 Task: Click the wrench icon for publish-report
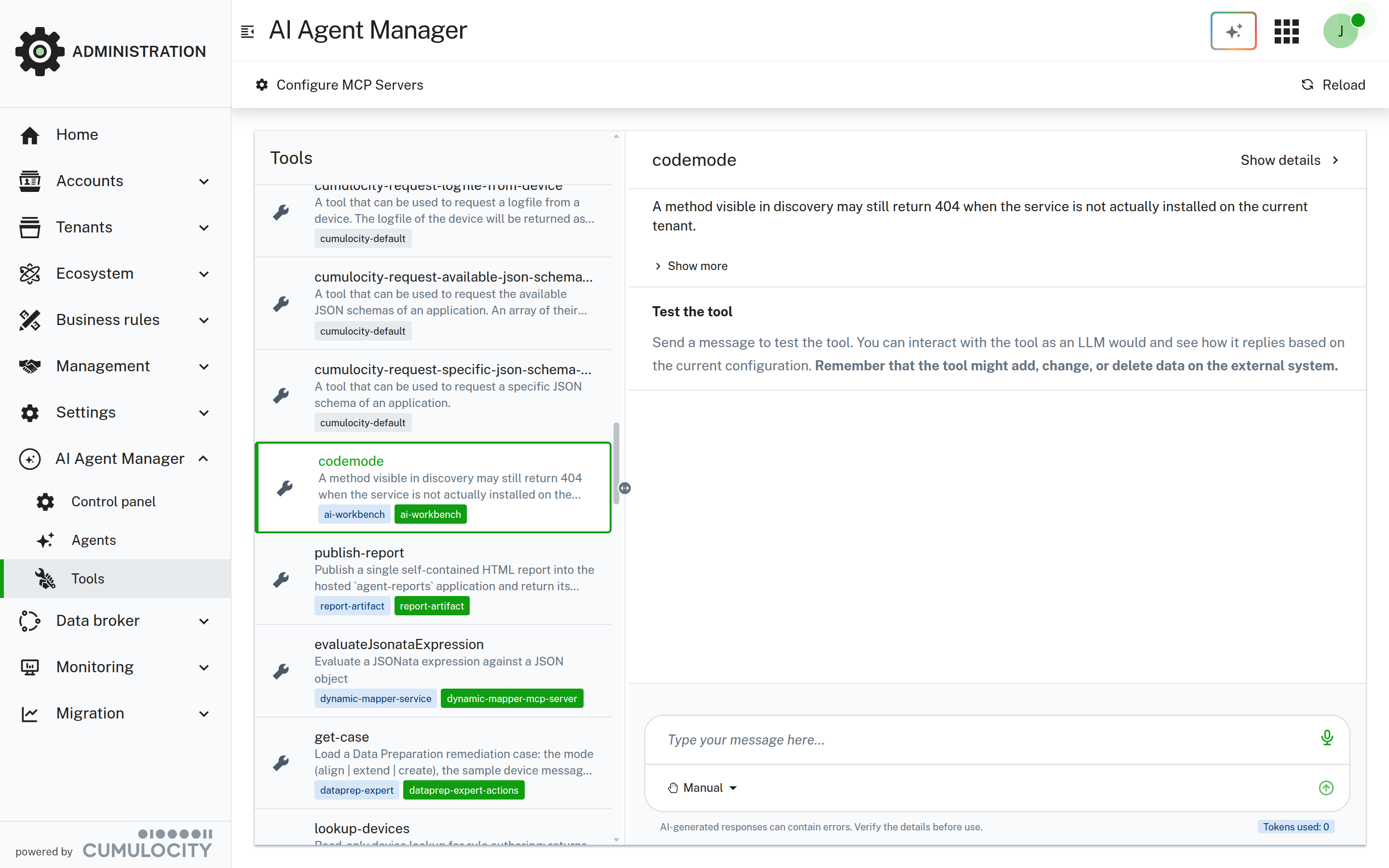click(x=281, y=579)
